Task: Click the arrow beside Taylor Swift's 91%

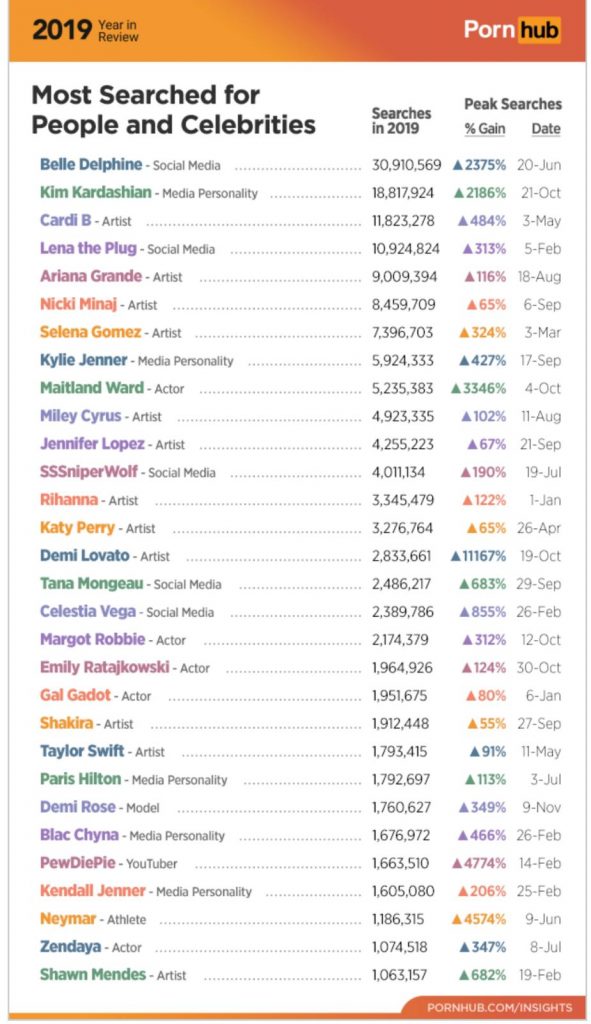Action: click(x=475, y=752)
